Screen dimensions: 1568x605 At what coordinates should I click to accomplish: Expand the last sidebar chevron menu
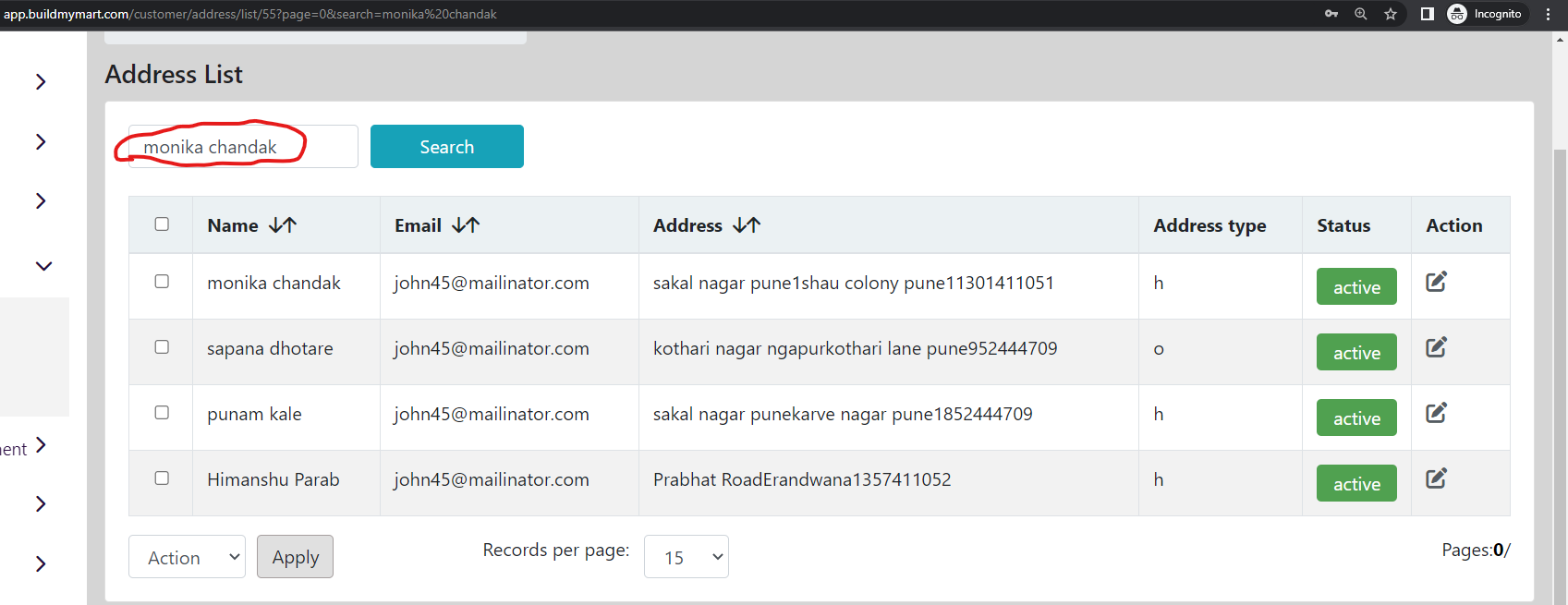[x=41, y=563]
